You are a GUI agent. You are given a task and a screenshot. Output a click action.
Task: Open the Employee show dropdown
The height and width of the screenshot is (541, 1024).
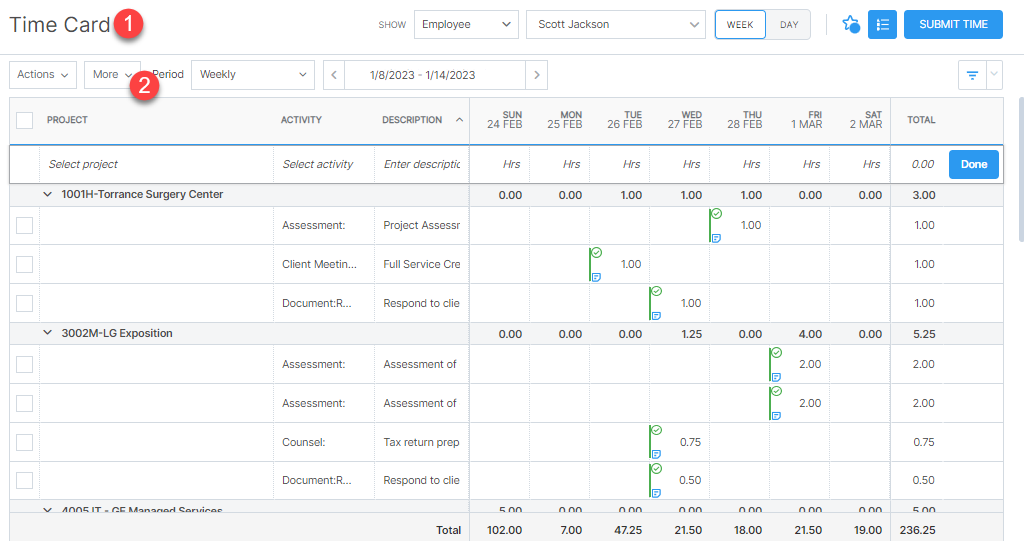tap(466, 25)
